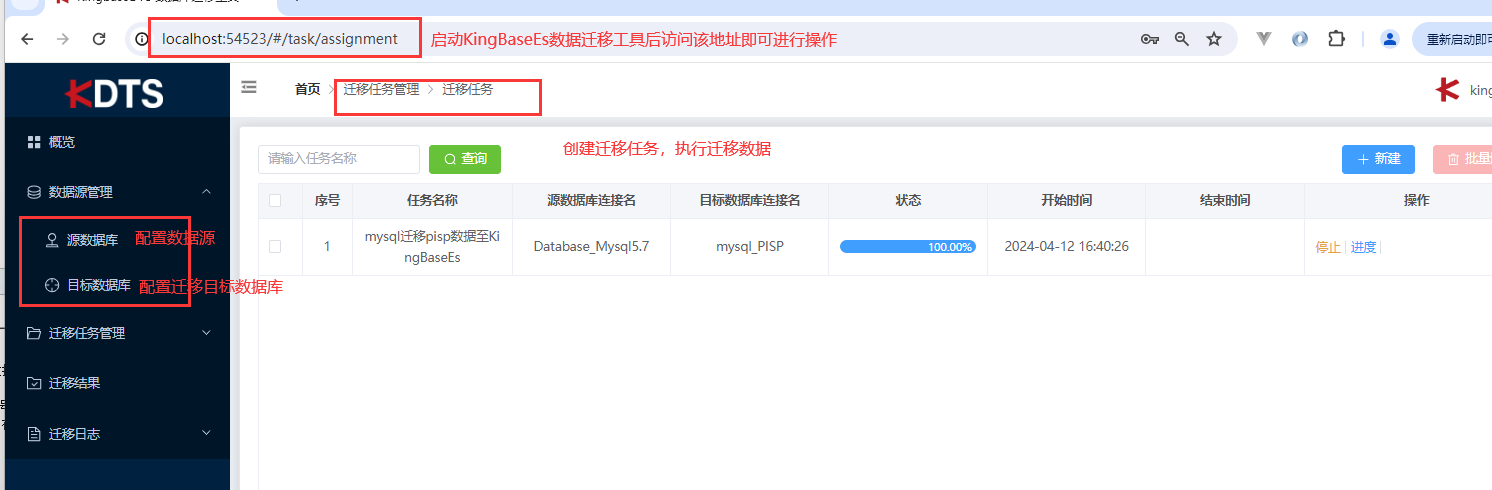Click the sidebar collapse hamburger icon
This screenshot has height=490, width=1492.
tap(249, 88)
